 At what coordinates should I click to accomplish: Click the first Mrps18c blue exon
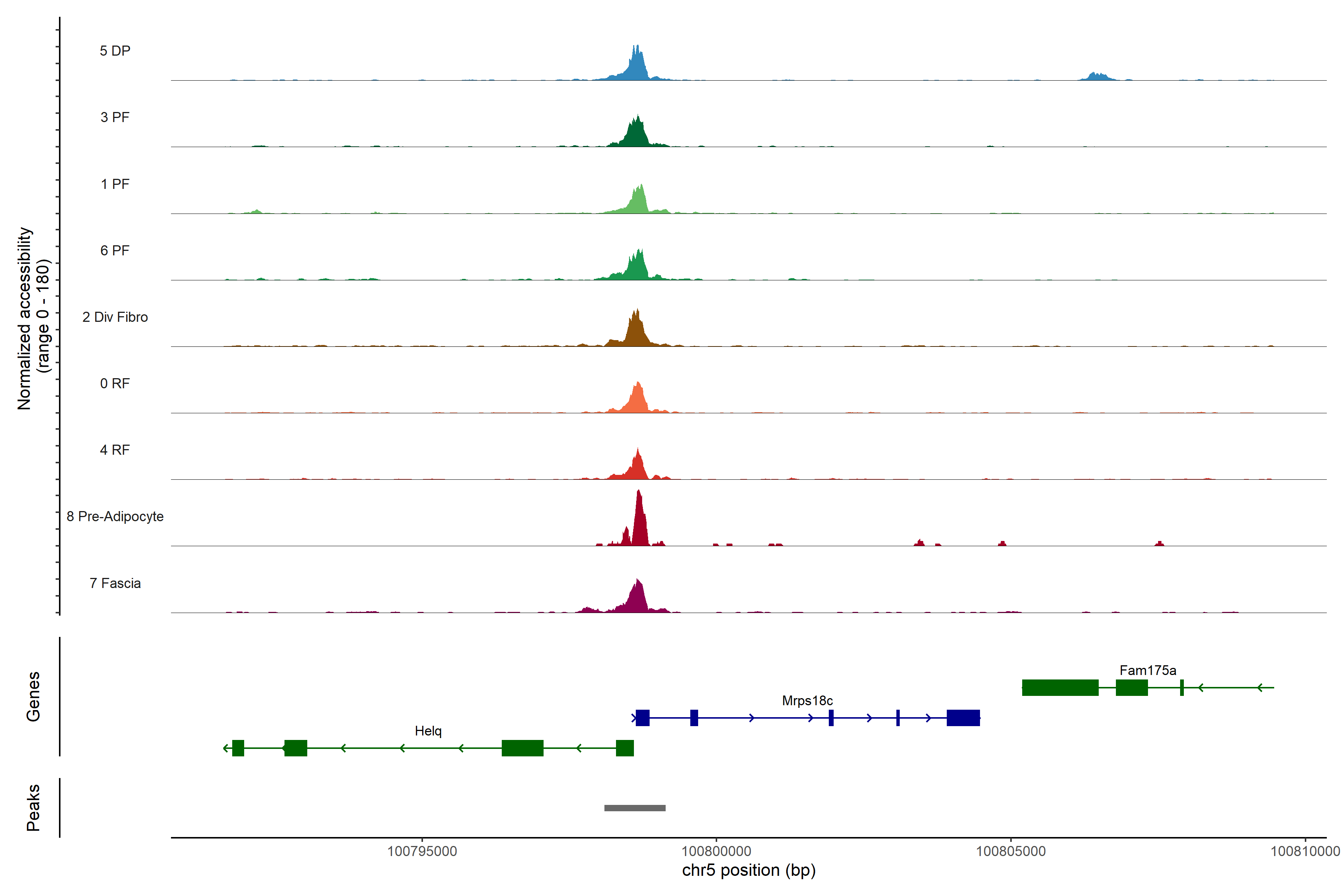click(642, 718)
